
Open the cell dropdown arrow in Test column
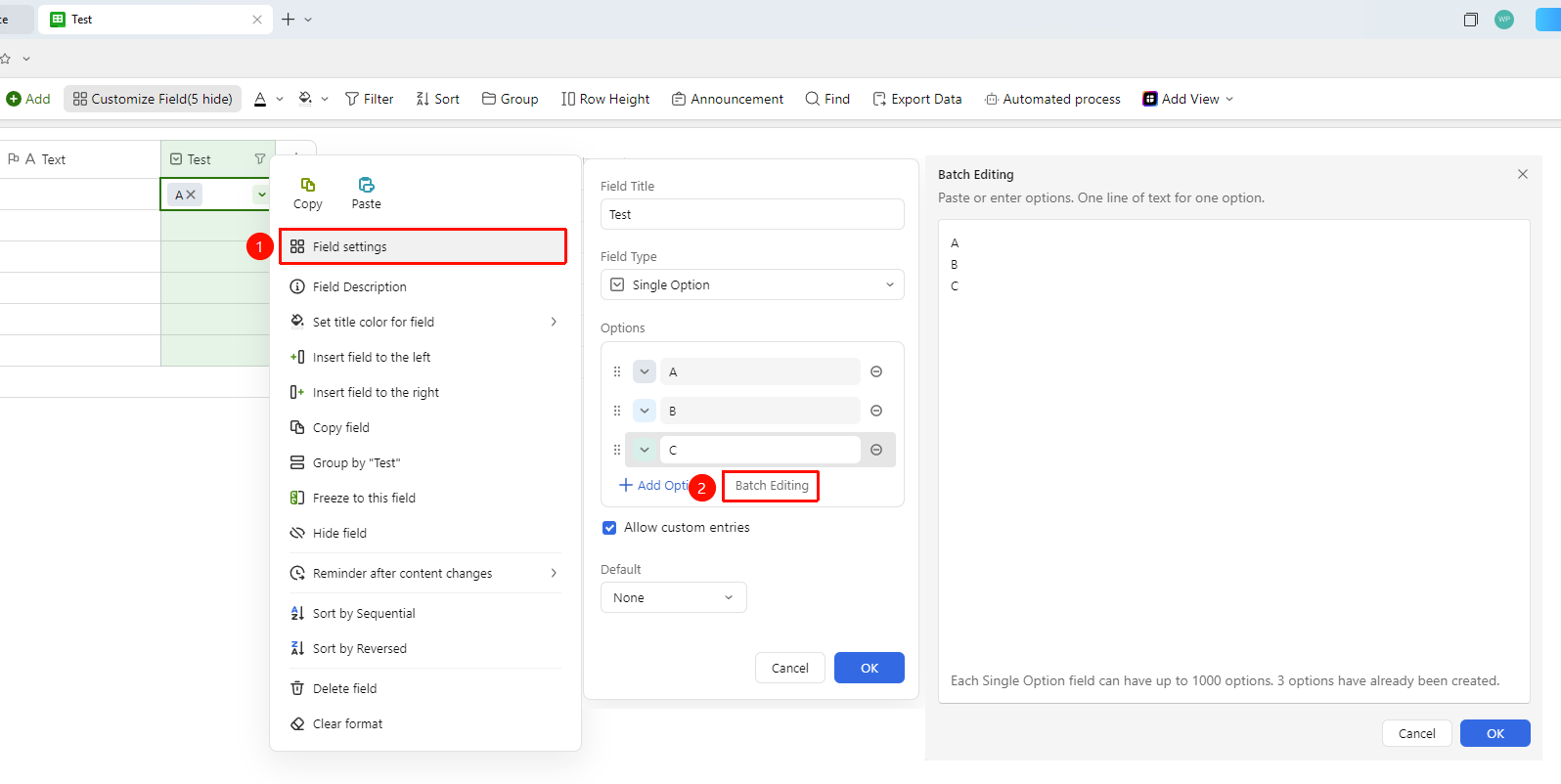[x=261, y=195]
